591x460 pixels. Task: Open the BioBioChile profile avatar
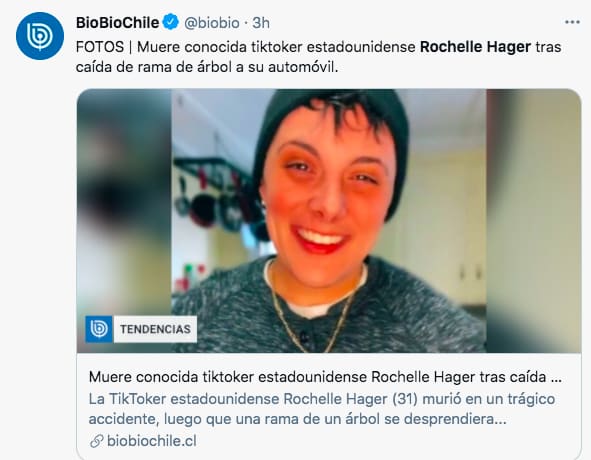coord(40,36)
